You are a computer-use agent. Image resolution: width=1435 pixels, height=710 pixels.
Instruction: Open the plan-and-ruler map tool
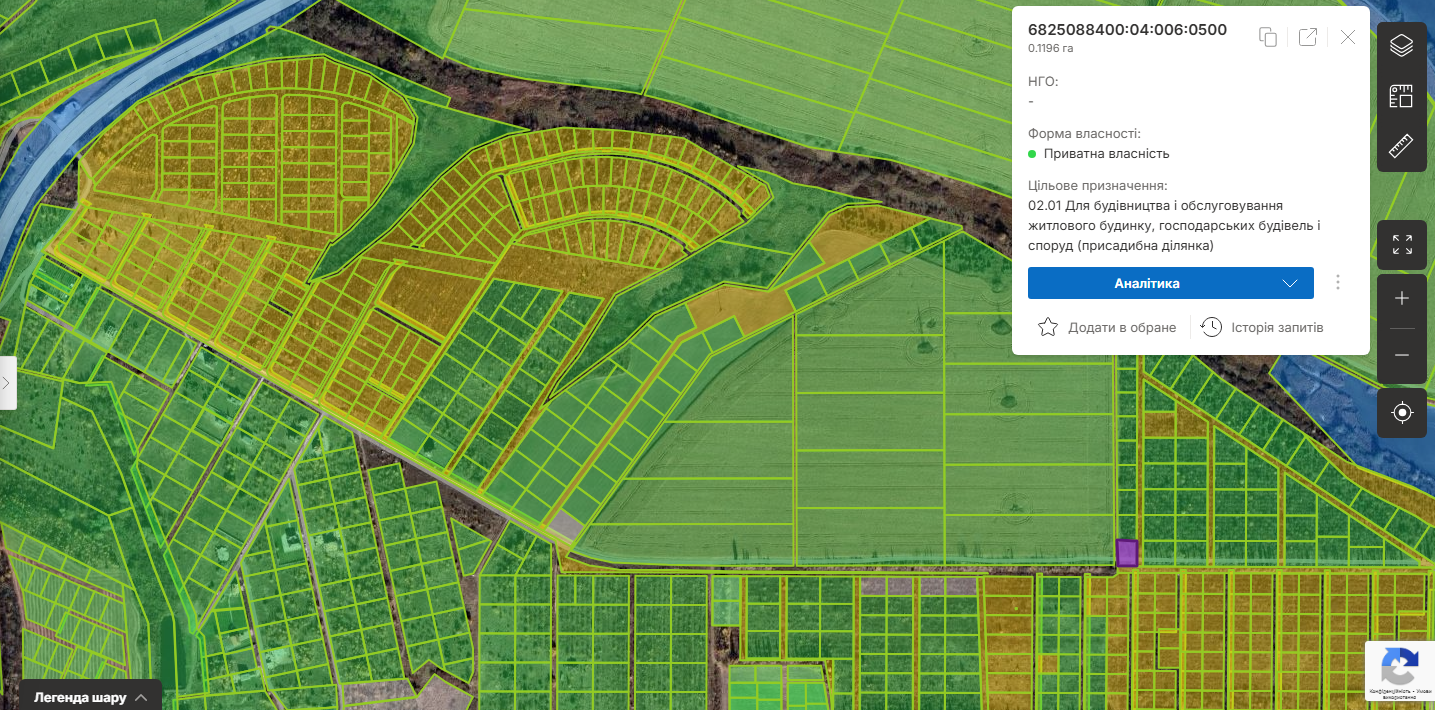pos(1401,96)
